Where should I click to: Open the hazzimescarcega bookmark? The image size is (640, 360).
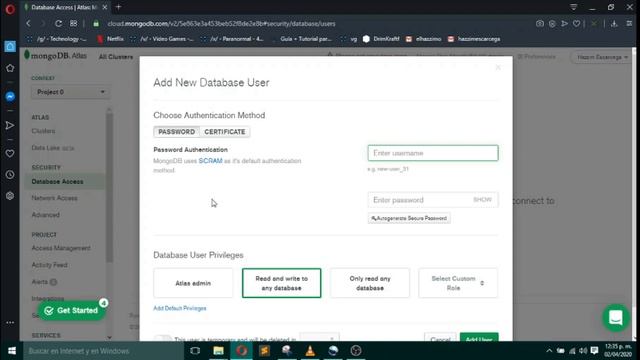(473, 39)
